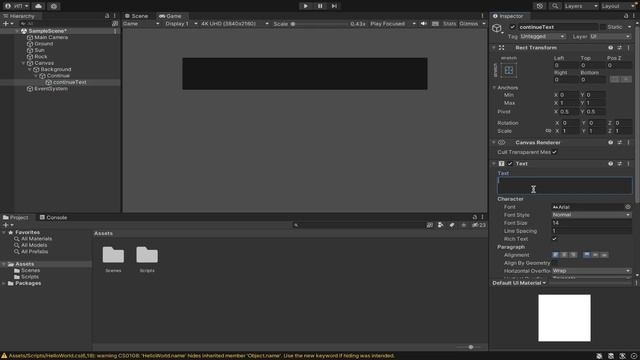Select the Ground object in Hierarchy
Viewport: 640px width, 360px height.
click(43, 44)
